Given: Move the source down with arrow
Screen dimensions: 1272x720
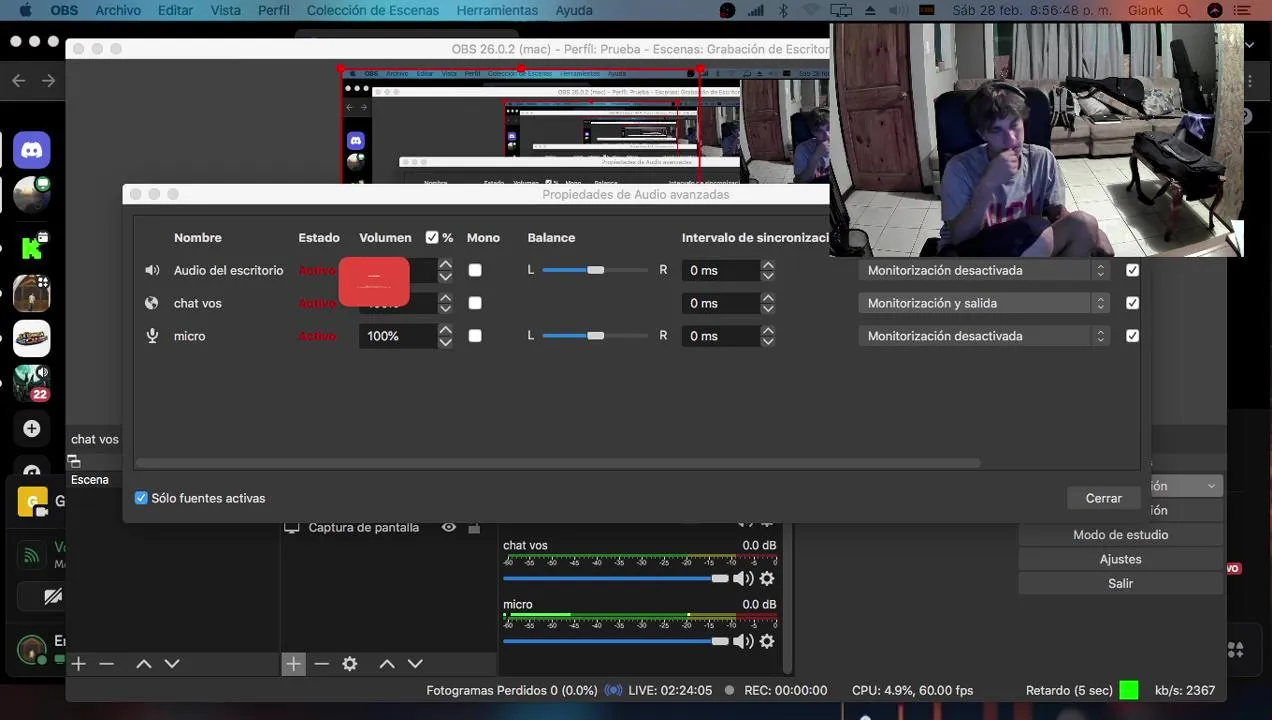Looking at the screenshot, I should pyautogui.click(x=415, y=663).
